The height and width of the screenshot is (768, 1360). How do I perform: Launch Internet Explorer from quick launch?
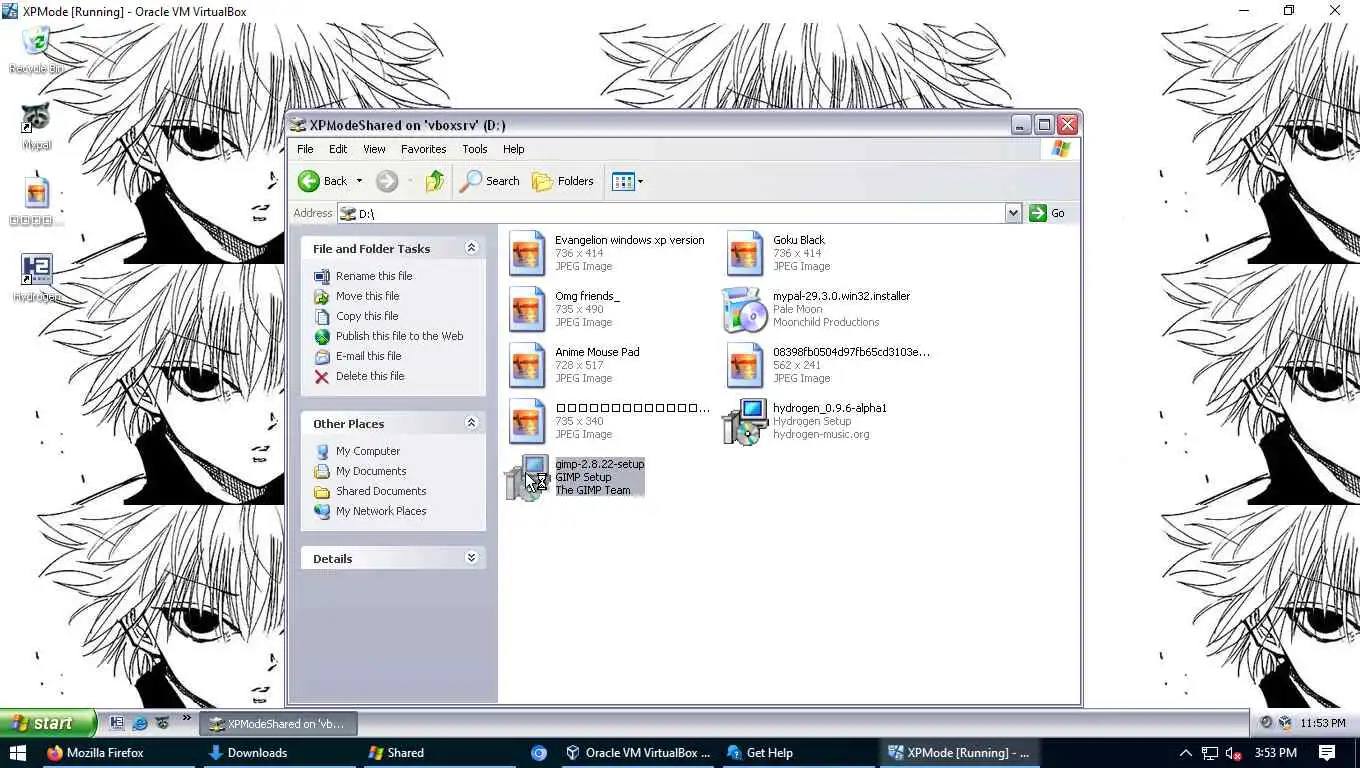140,723
